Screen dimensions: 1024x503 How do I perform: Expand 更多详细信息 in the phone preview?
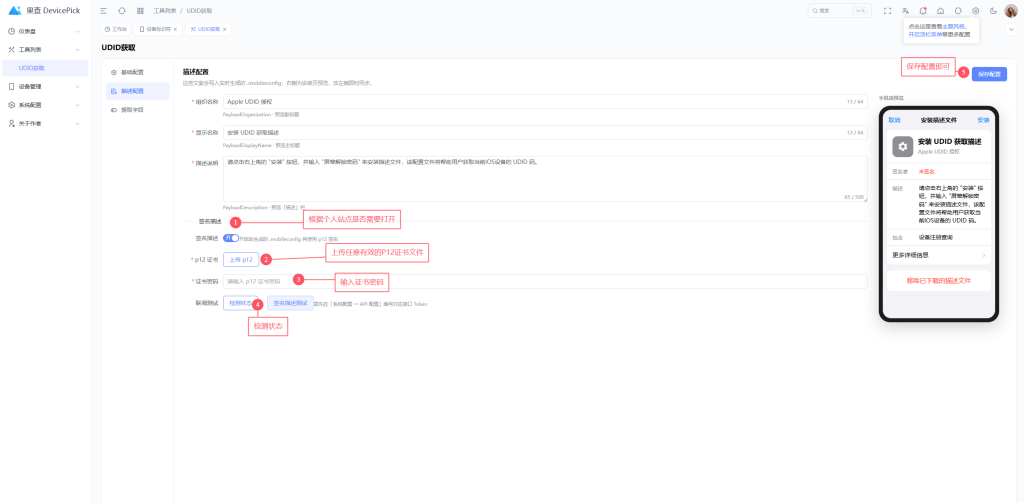tap(938, 255)
